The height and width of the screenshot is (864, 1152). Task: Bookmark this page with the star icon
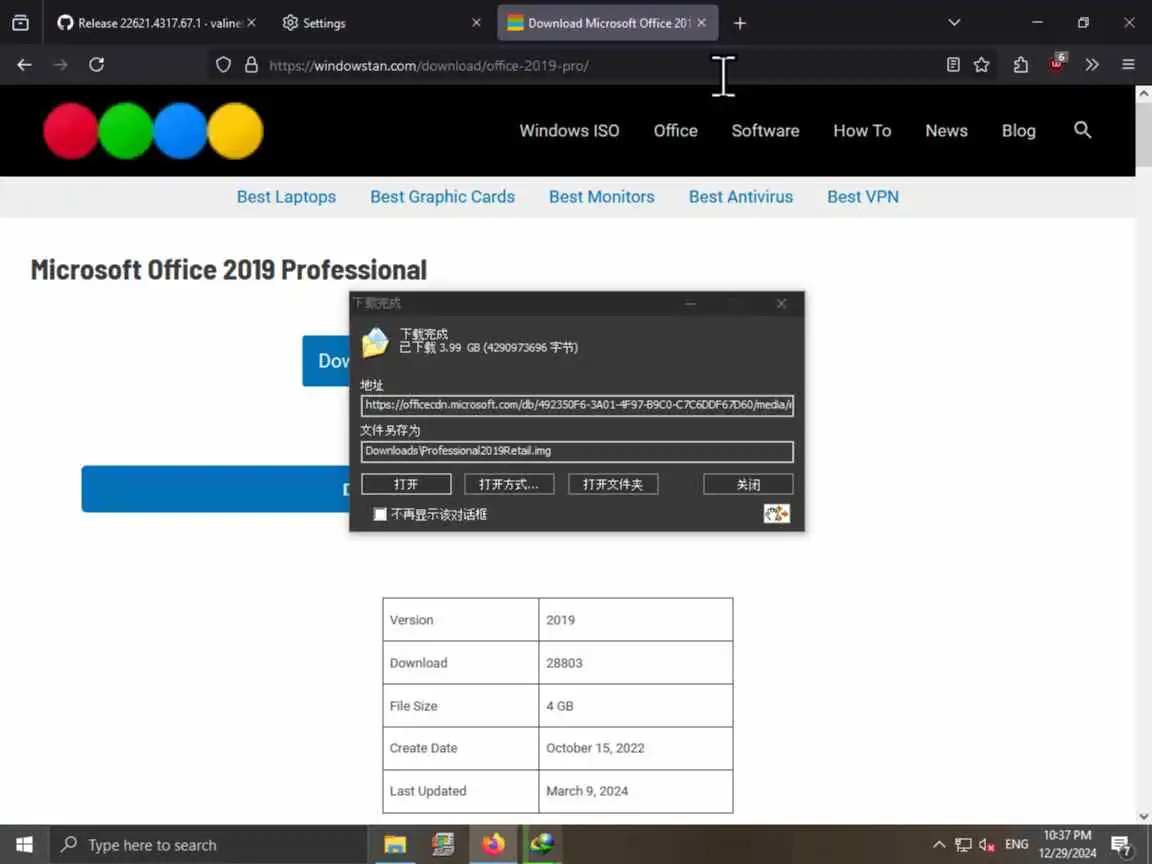[982, 65]
